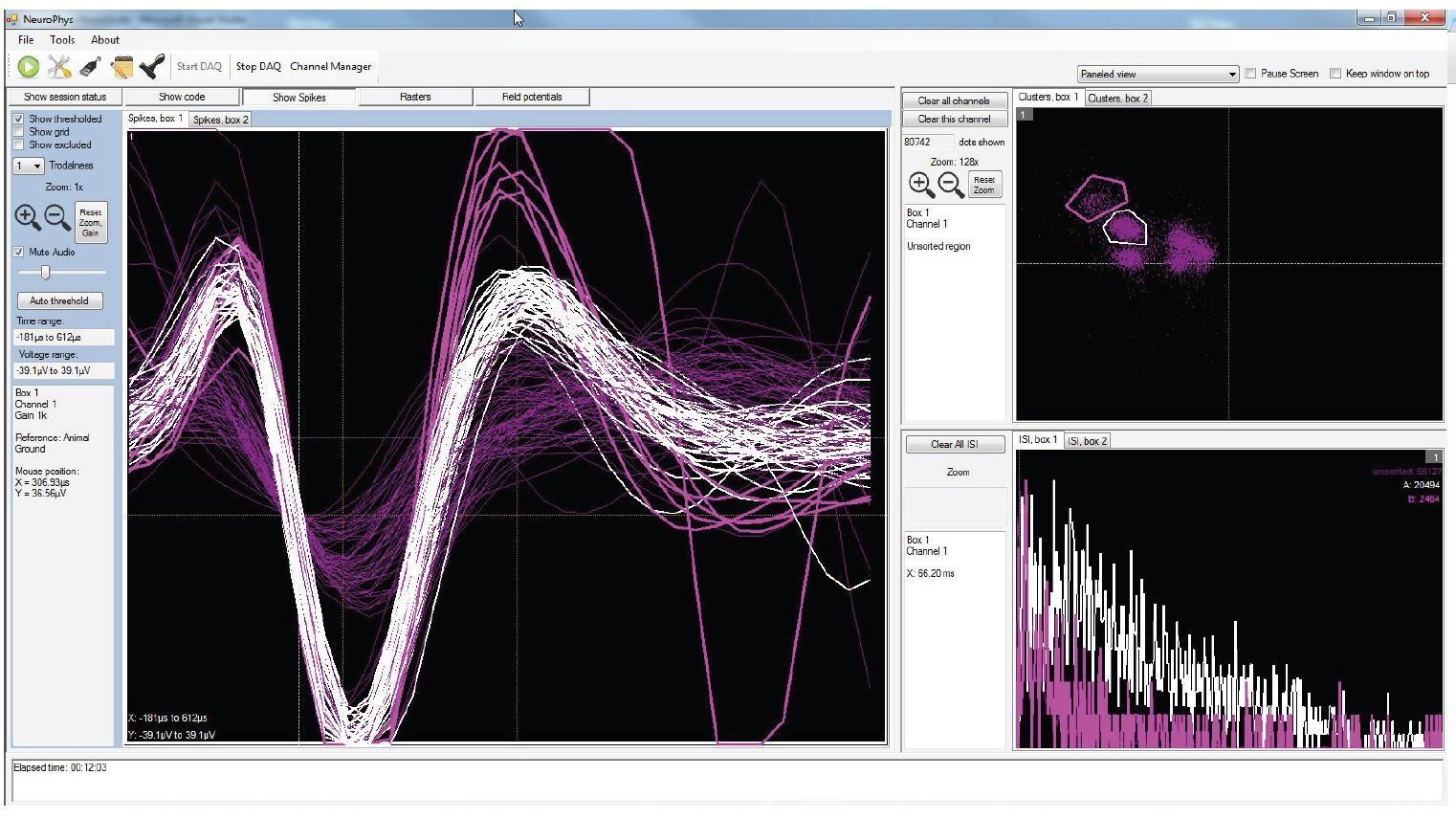Click the Stop DAQ toolbar button
1456x819 pixels.
(x=258, y=66)
